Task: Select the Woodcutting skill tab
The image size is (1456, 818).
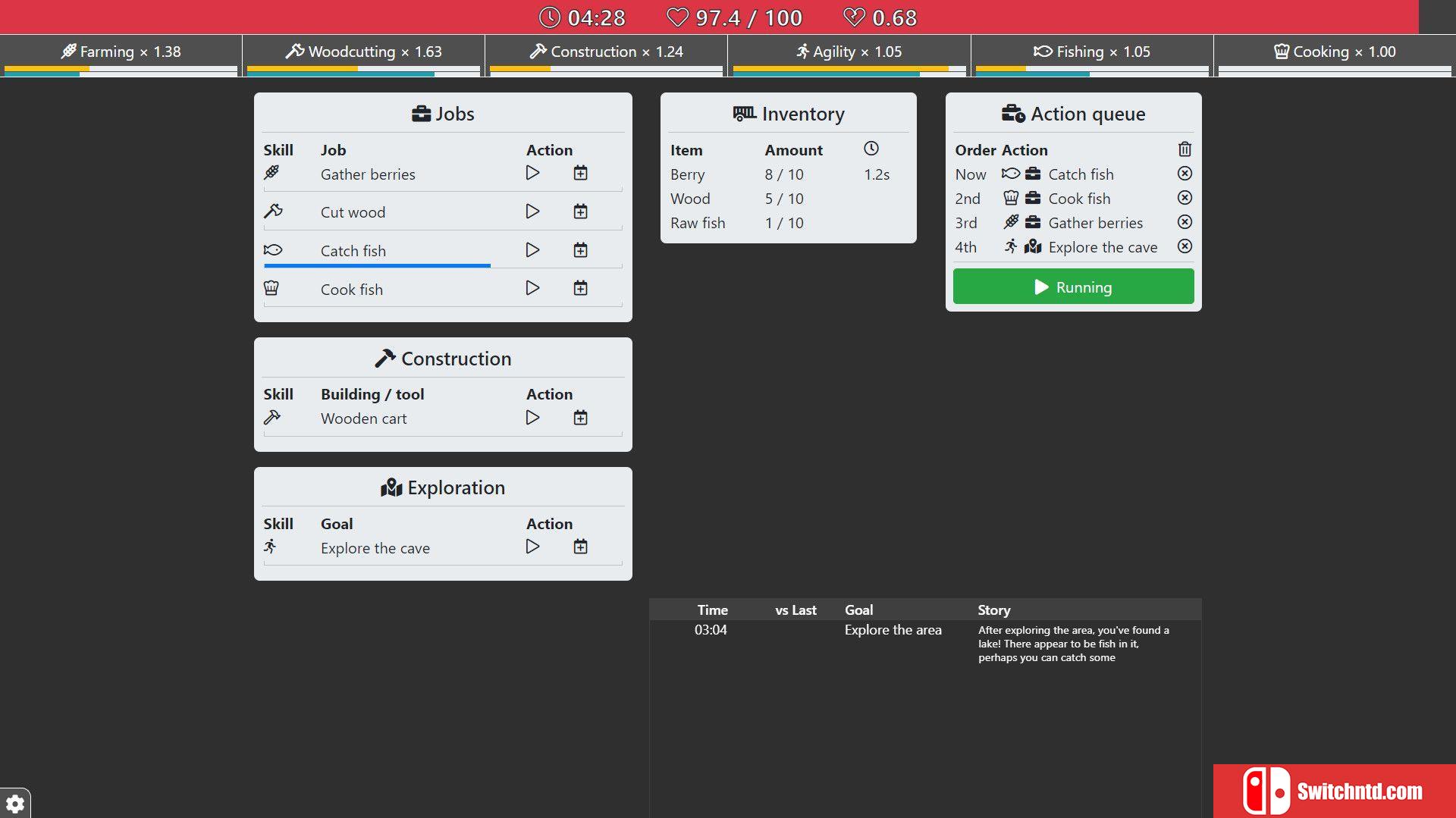Action: (363, 55)
